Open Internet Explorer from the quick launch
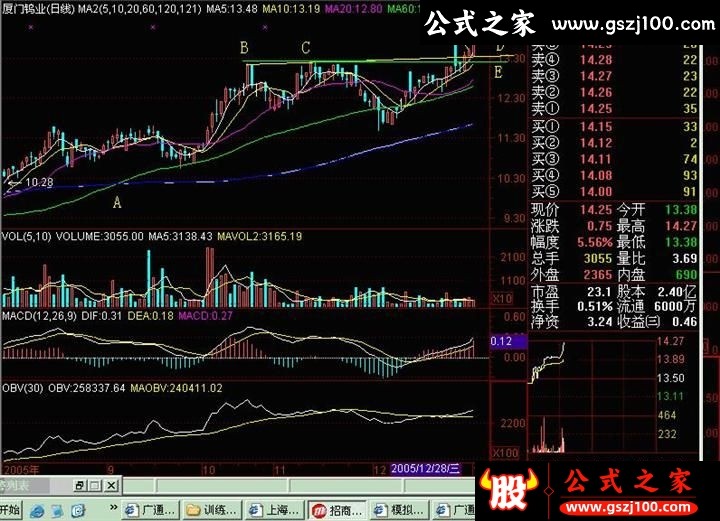The image size is (720, 521). click(x=38, y=511)
